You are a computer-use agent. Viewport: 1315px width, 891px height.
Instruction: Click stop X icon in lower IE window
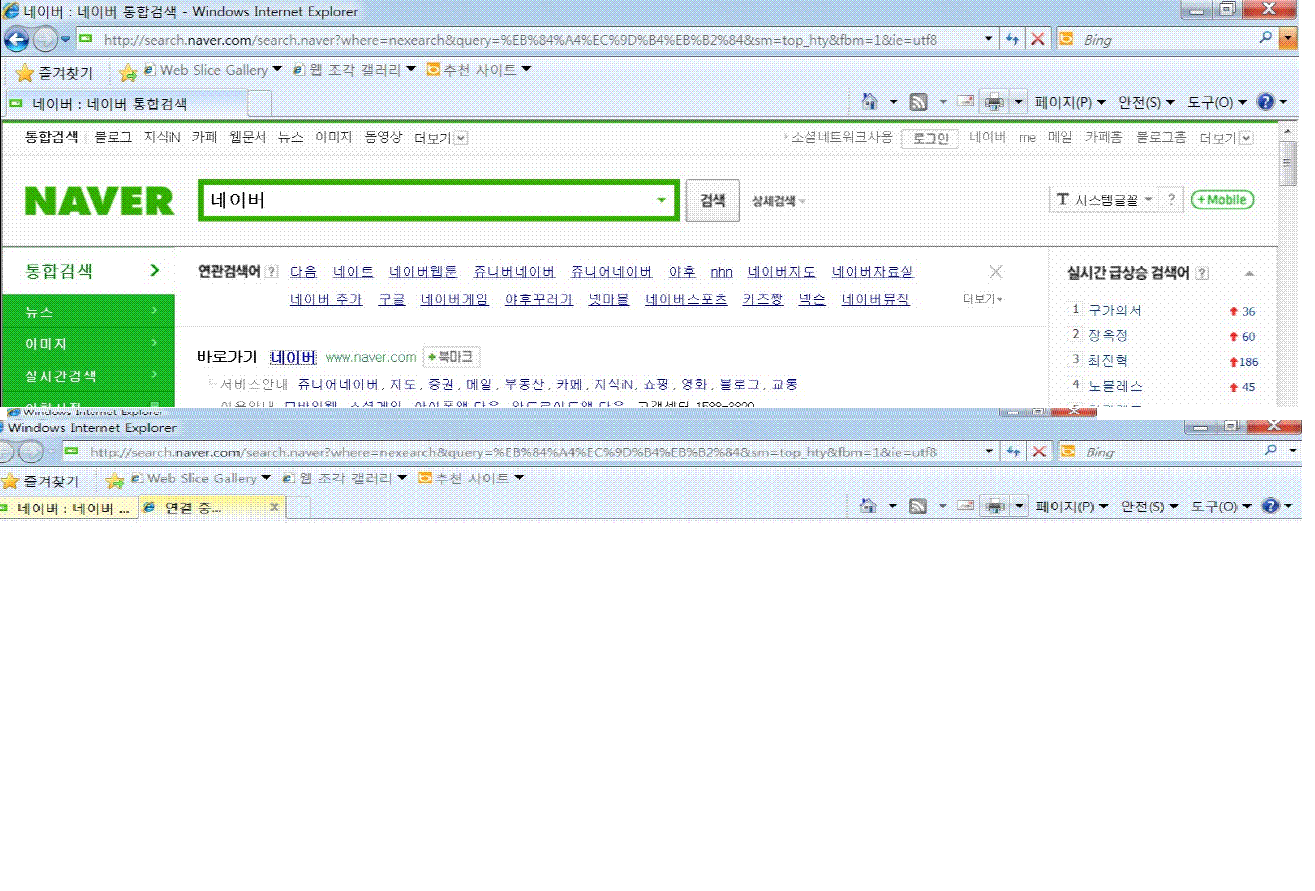point(1039,452)
